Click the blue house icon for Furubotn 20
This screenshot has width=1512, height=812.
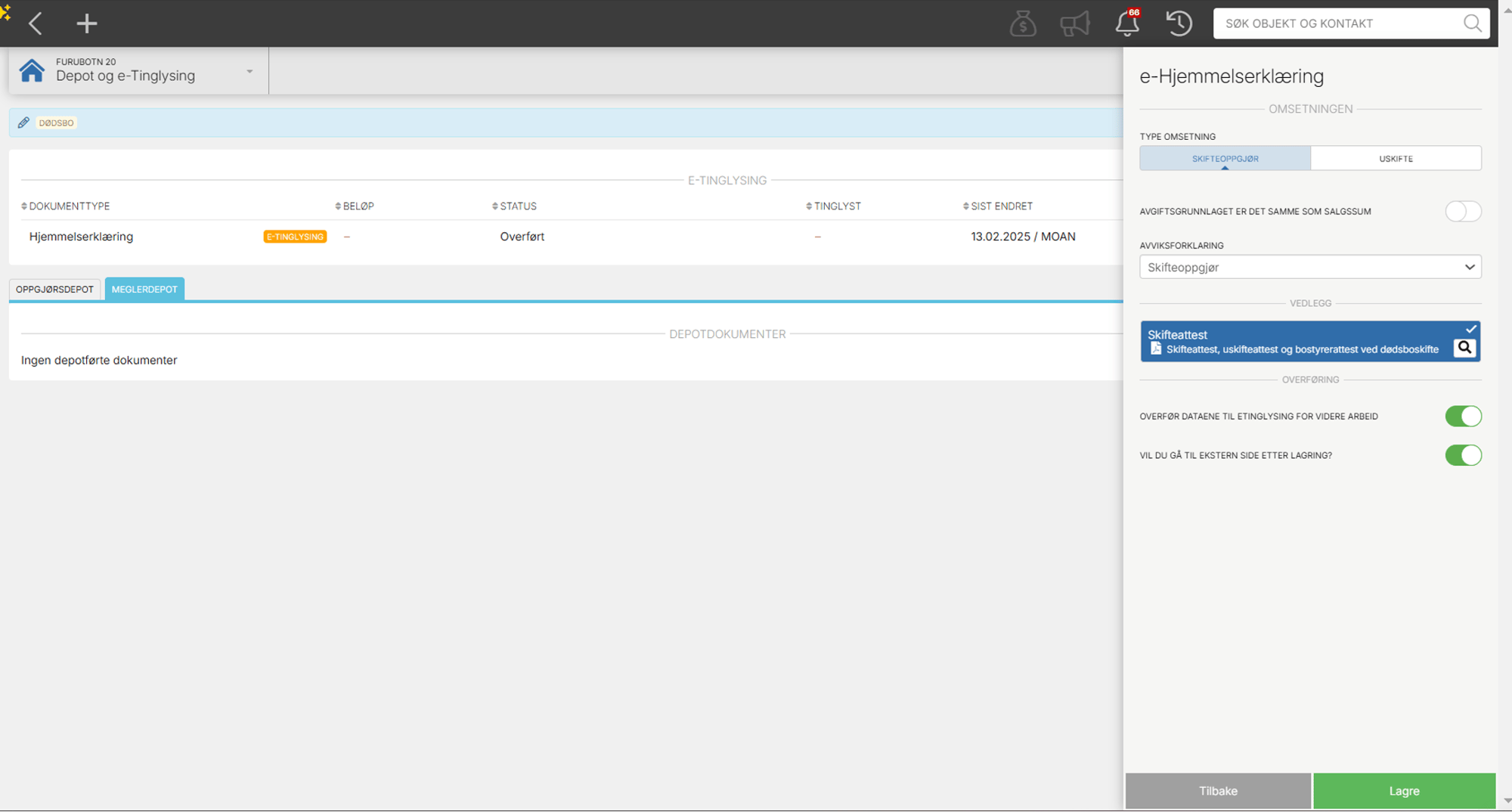pyautogui.click(x=32, y=70)
